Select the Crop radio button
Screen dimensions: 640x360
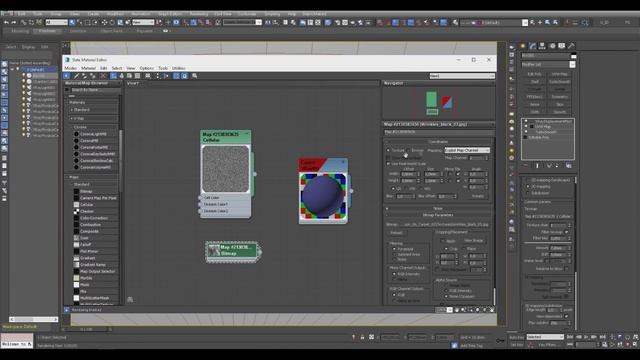(446, 249)
